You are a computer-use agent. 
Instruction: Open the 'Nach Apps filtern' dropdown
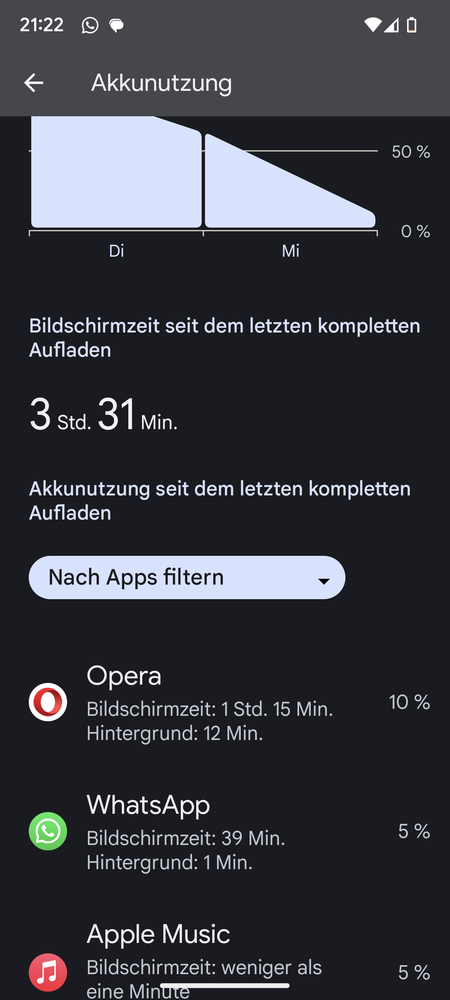click(187, 578)
